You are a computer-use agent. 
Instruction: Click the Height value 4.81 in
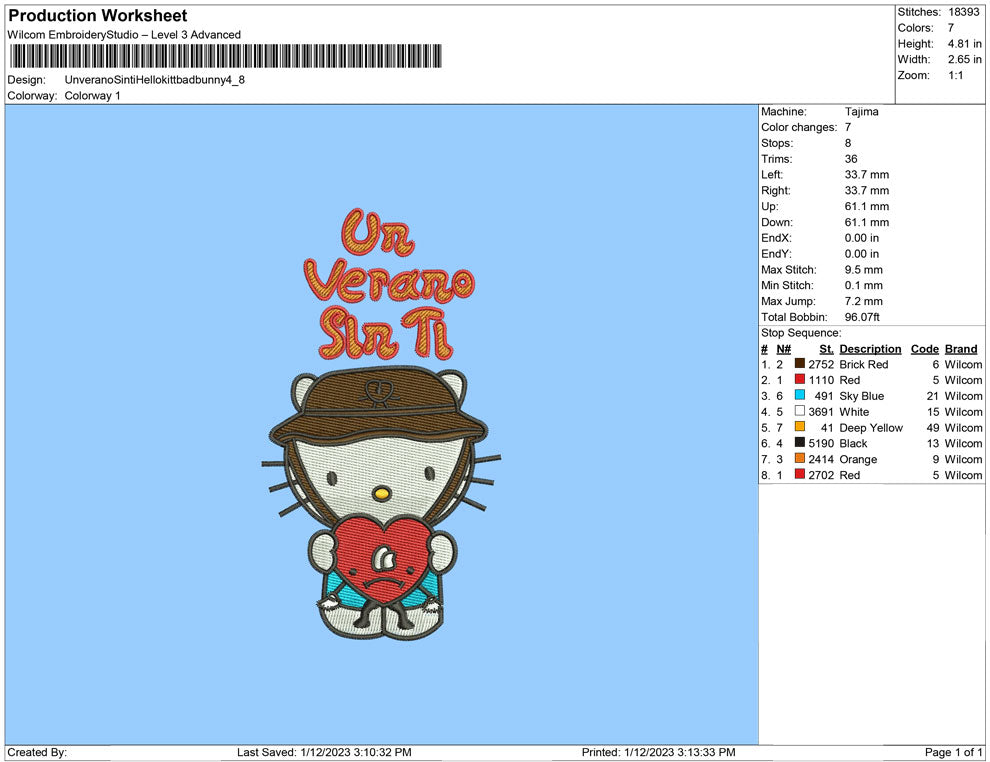[x=964, y=44]
